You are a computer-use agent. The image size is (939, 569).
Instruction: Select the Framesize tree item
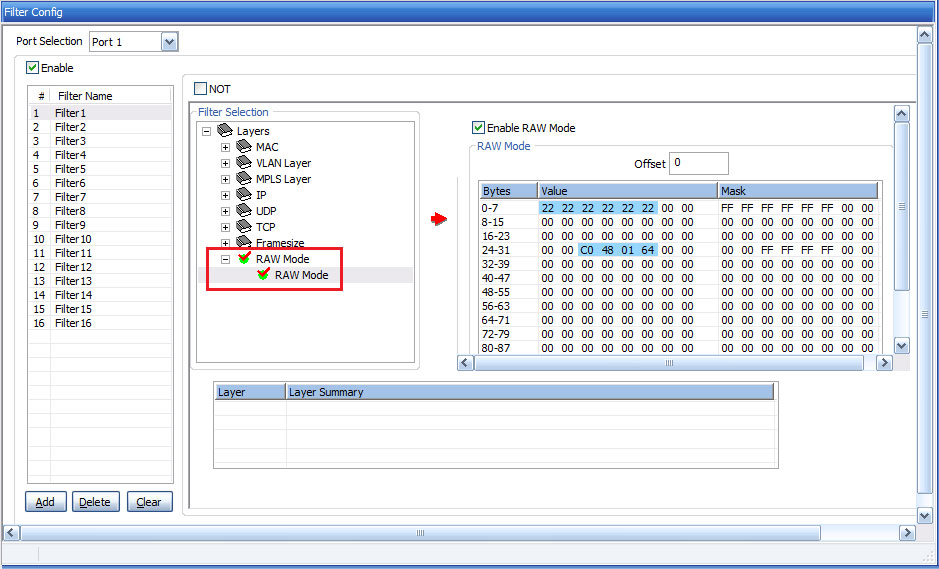point(280,243)
